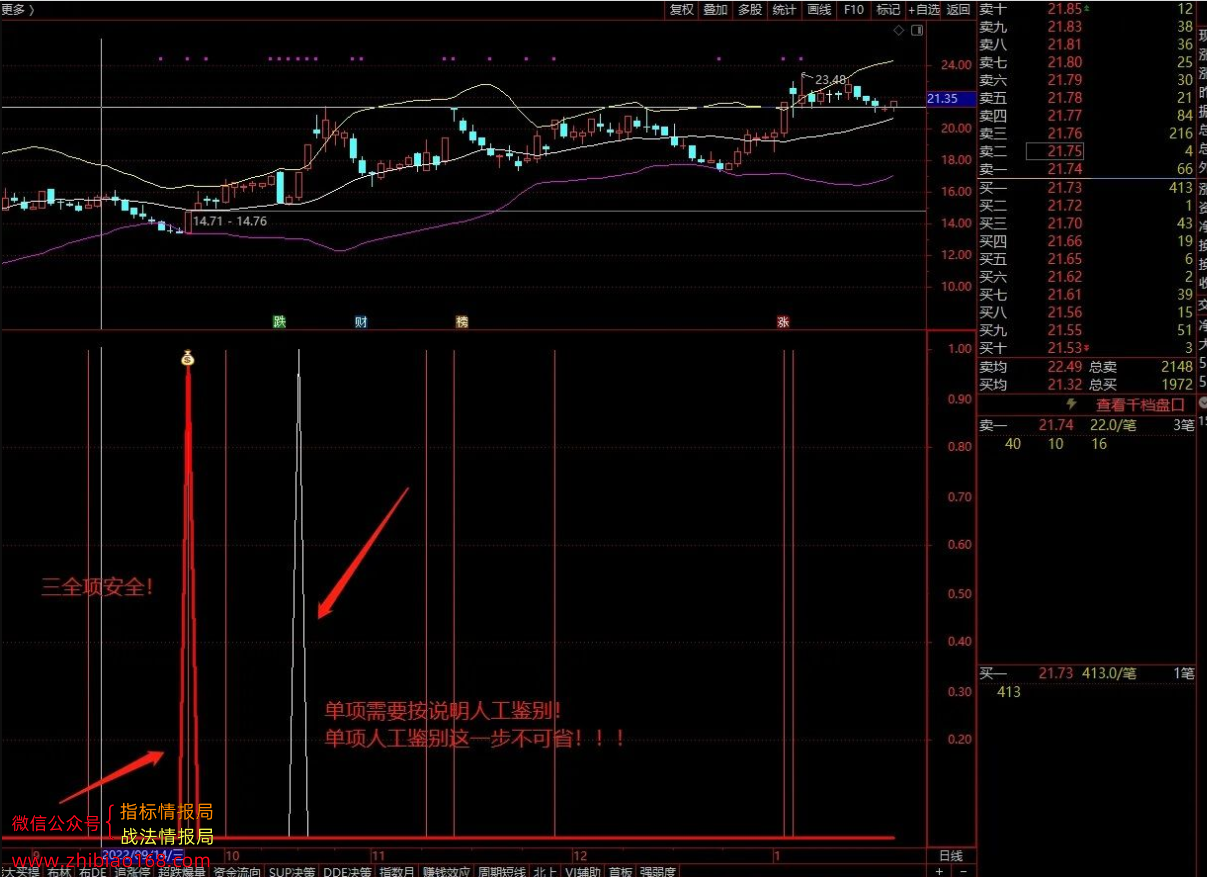Switch to the 北上 indicator tab
This screenshot has width=1207, height=877.
tap(545, 871)
